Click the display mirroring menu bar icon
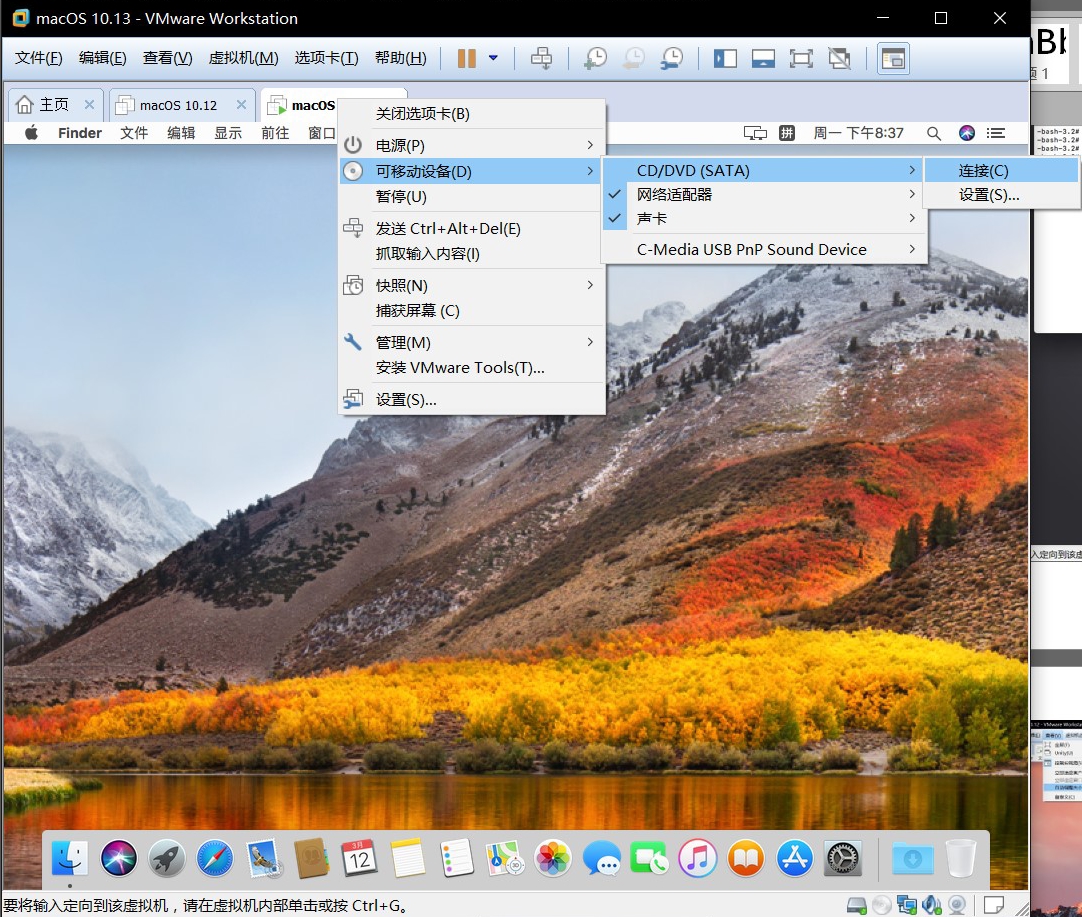1082x917 pixels. point(755,133)
